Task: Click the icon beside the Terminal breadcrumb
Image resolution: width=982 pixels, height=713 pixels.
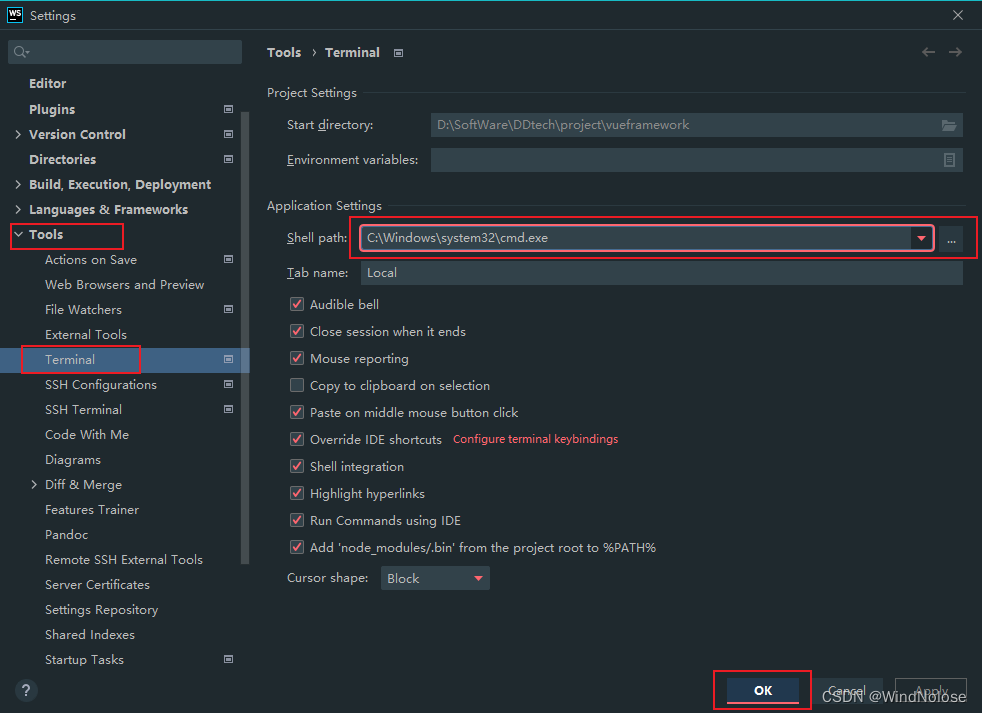Action: [397, 52]
